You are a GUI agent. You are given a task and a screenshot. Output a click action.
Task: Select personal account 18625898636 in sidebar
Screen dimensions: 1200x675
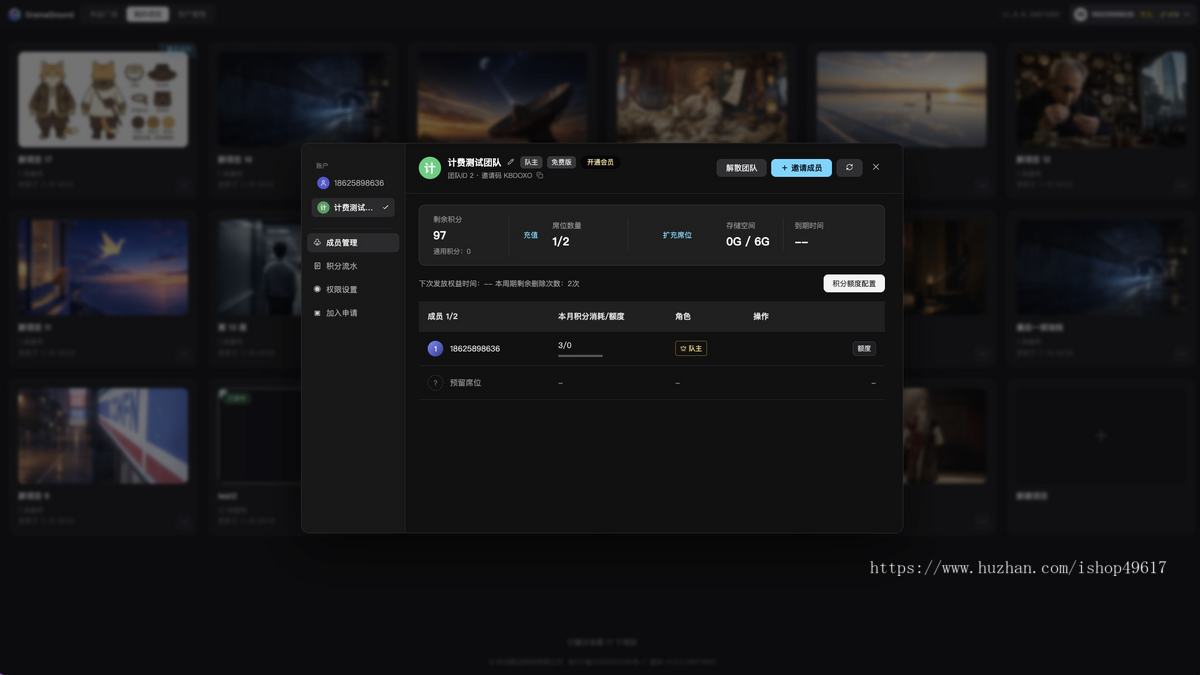click(x=353, y=183)
